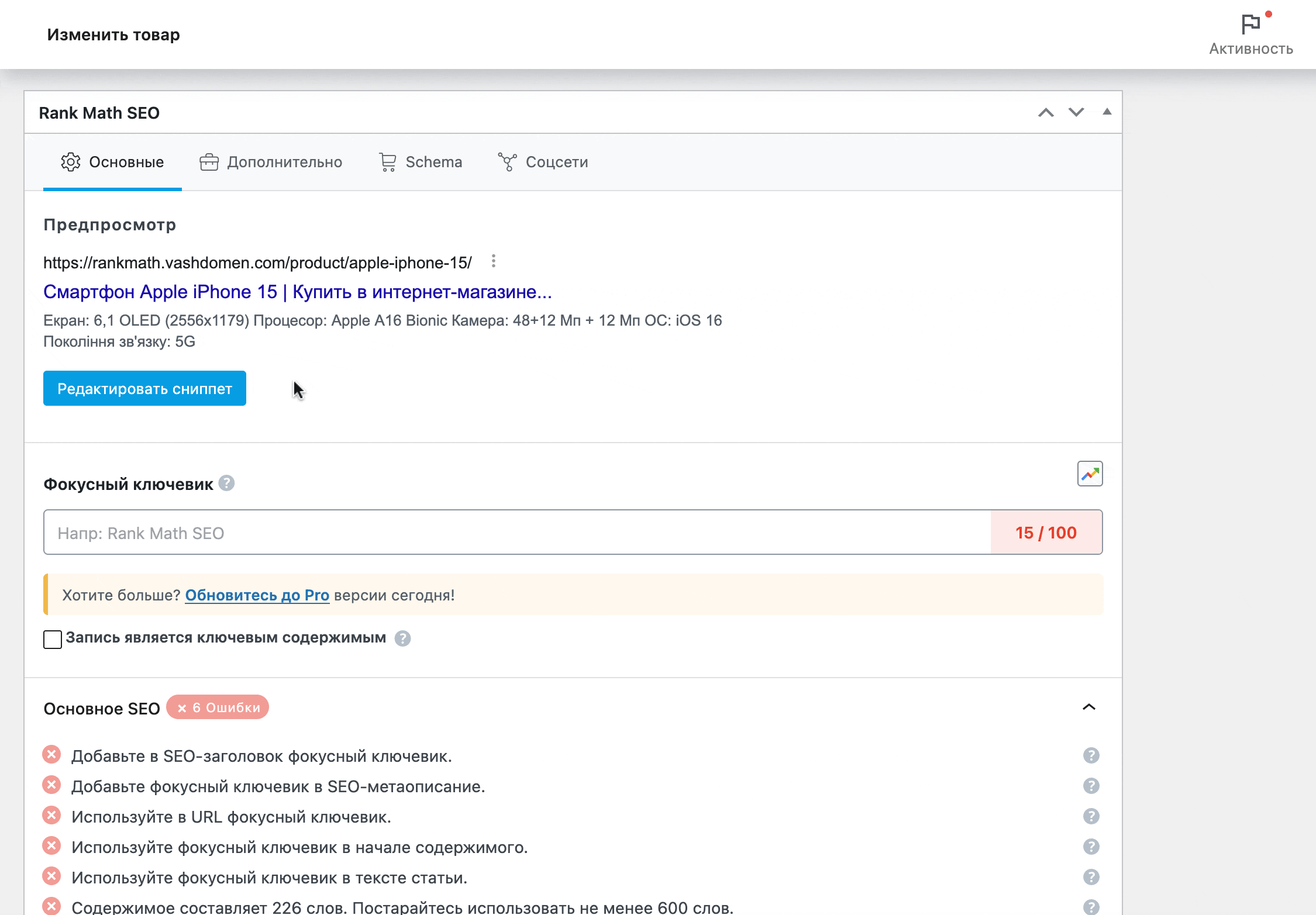Click the Изменить товар page title

(x=113, y=34)
